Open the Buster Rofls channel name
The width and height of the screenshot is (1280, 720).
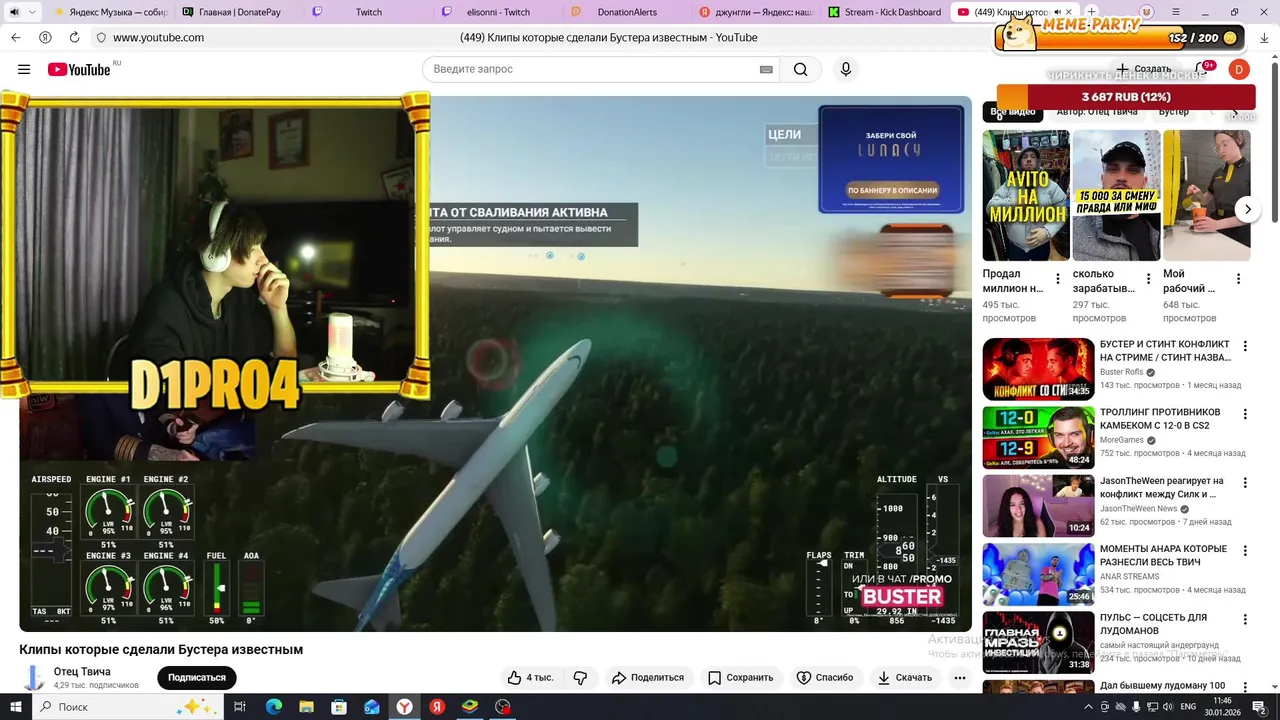[1121, 372]
